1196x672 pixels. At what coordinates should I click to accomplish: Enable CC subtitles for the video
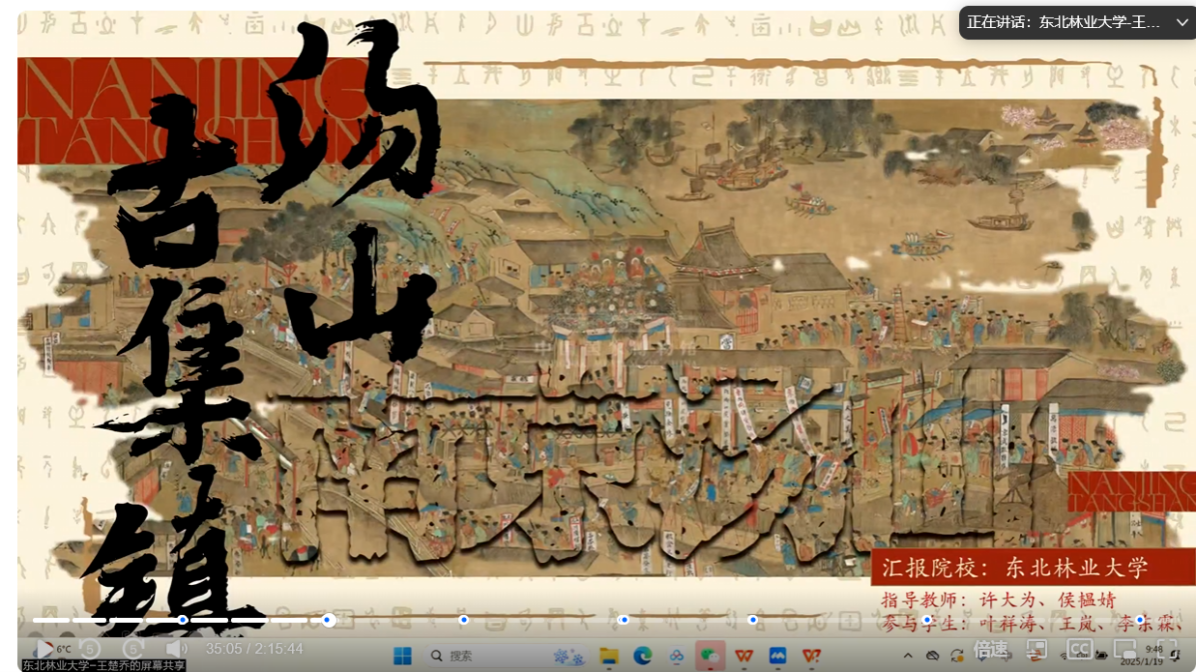click(x=1078, y=650)
